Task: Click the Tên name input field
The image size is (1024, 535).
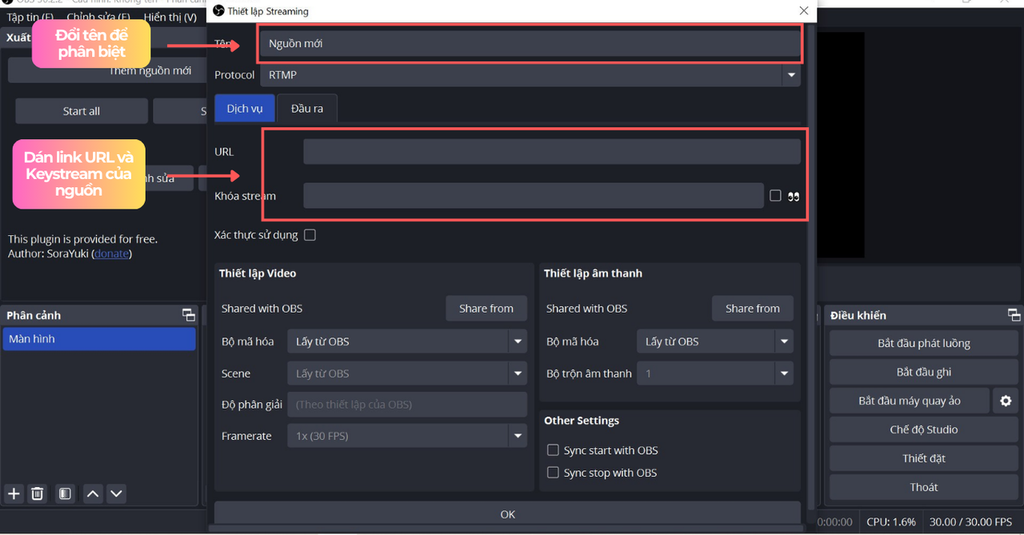Action: [530, 44]
